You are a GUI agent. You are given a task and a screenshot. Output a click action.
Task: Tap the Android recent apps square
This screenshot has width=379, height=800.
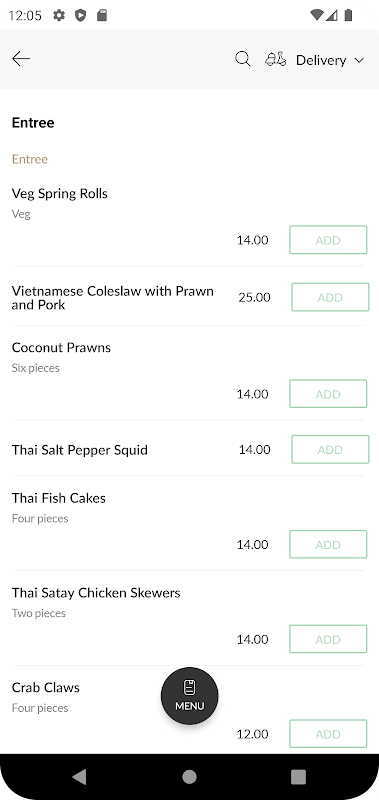coord(298,777)
